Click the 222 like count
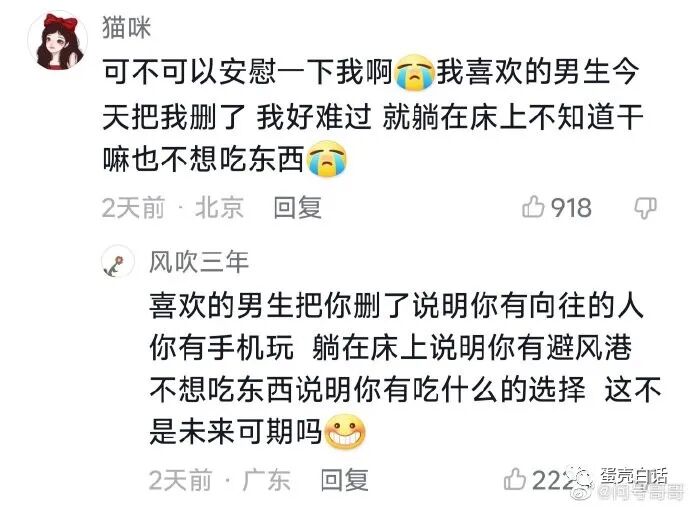The height and width of the screenshot is (507, 690). (553, 480)
